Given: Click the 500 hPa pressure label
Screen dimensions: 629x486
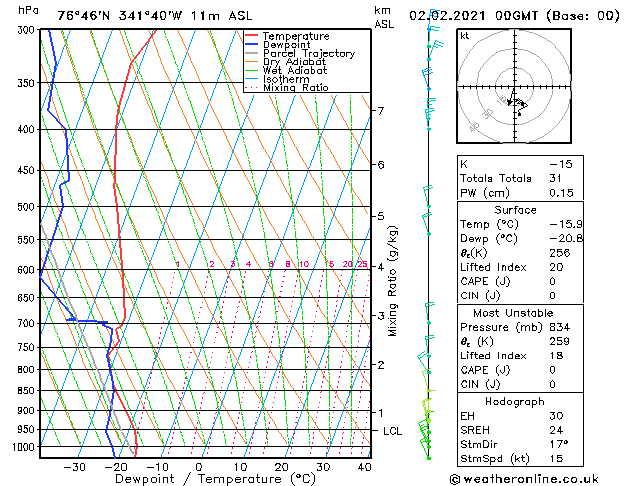Looking at the screenshot, I should point(27,207).
